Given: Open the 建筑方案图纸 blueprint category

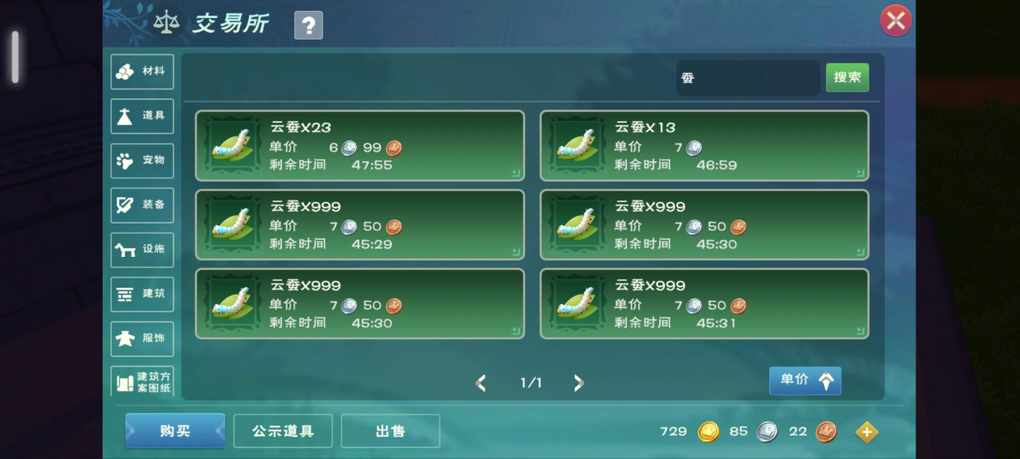Looking at the screenshot, I should (142, 381).
